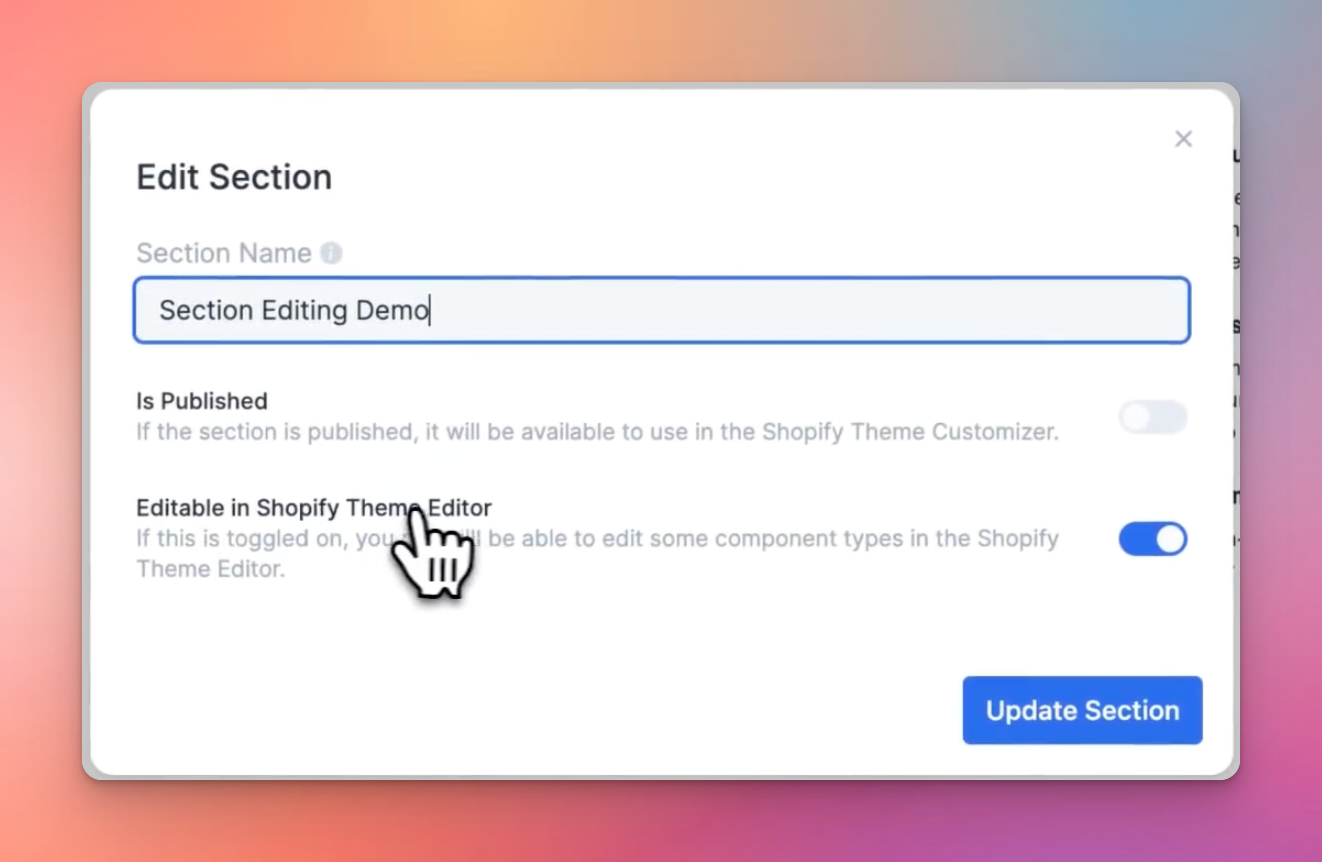The height and width of the screenshot is (862, 1322).
Task: Disable the Editable in Shopify Theme Editor toggle
Action: coord(1153,539)
